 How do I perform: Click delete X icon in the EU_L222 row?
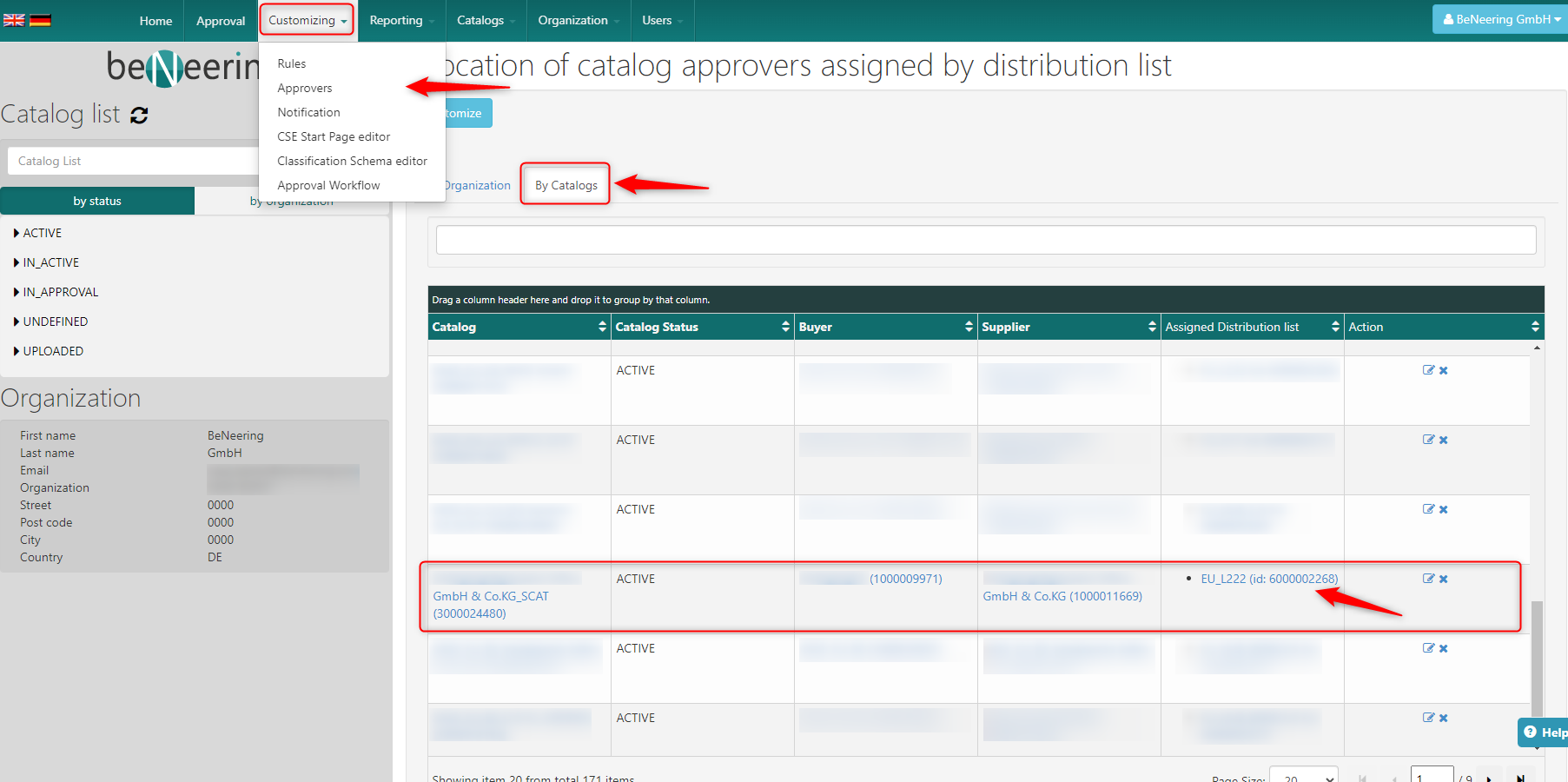1444,579
